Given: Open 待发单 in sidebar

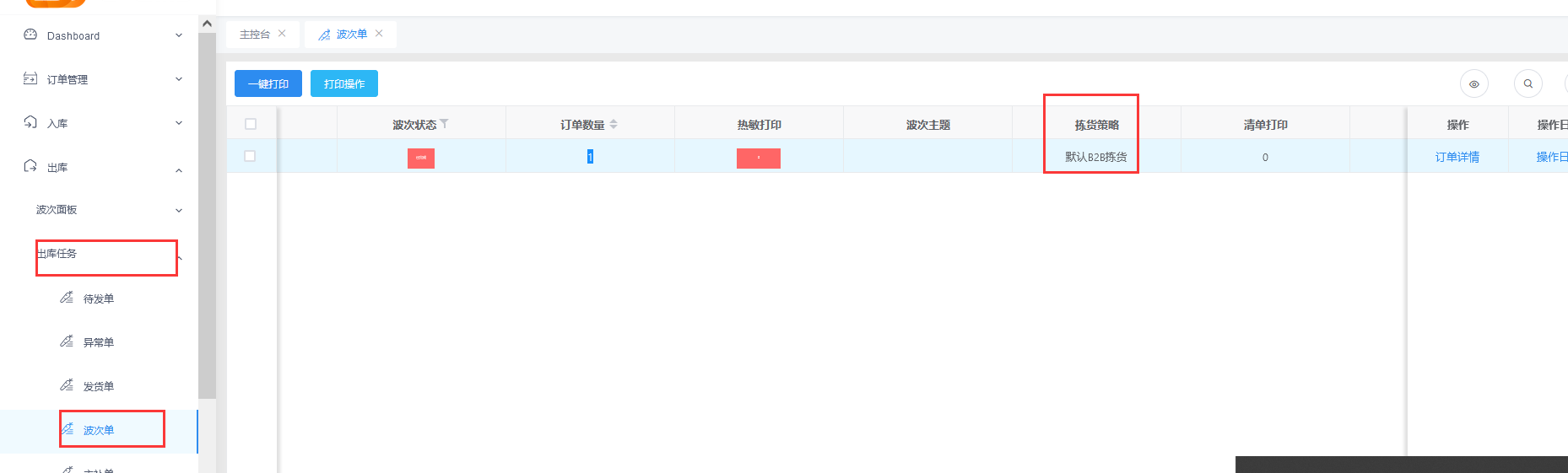Looking at the screenshot, I should [x=99, y=298].
